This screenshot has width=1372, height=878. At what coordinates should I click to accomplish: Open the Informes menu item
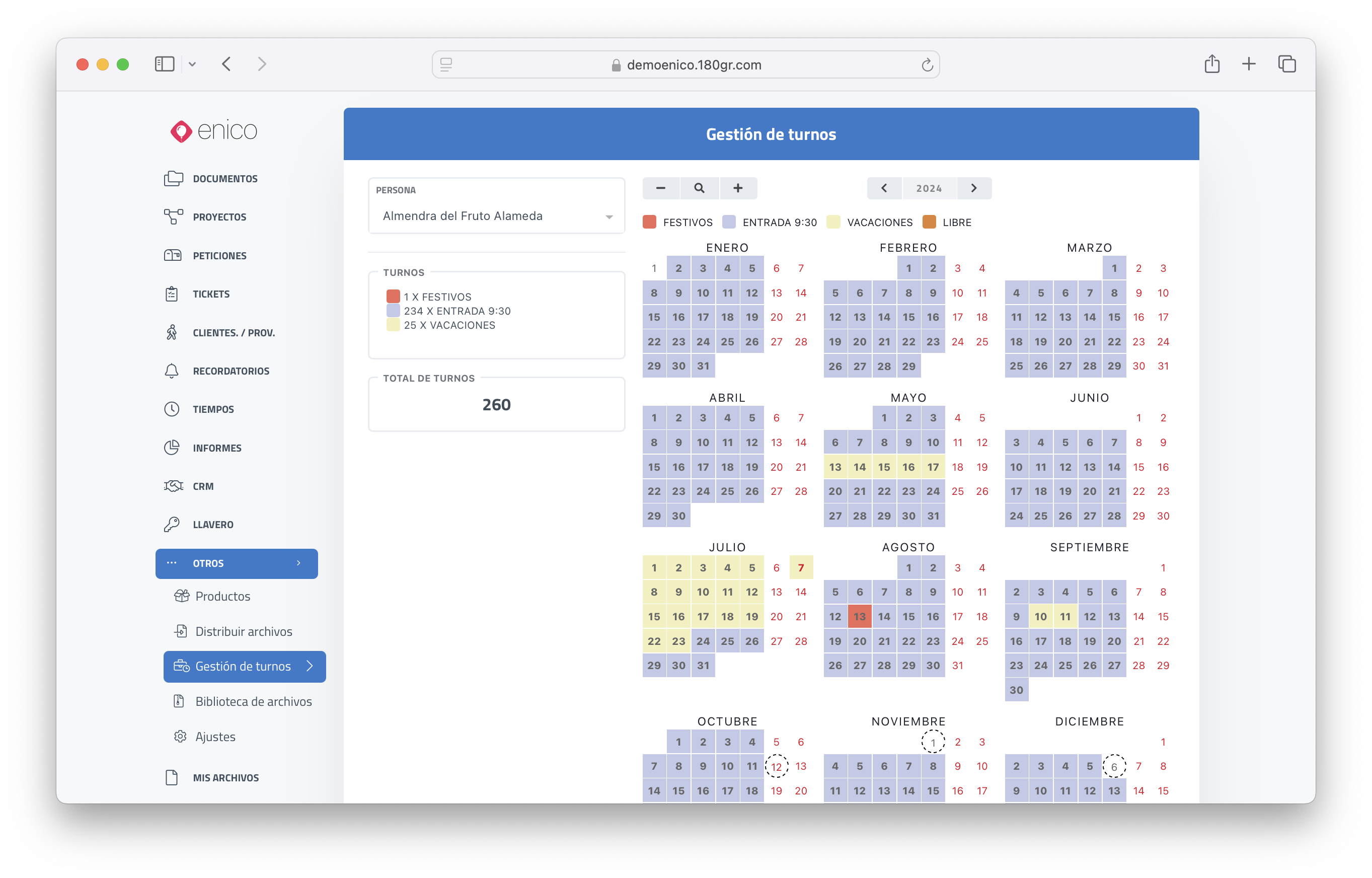tap(216, 448)
